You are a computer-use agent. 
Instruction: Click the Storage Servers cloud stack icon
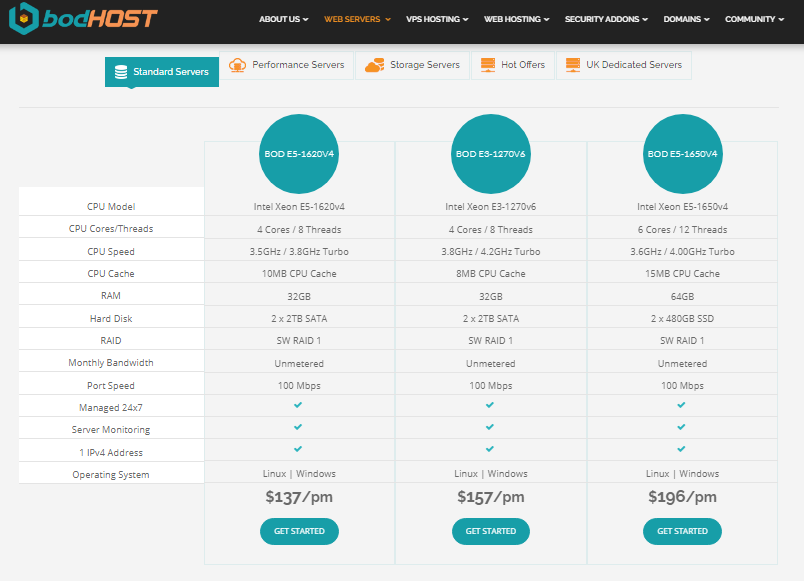(374, 65)
